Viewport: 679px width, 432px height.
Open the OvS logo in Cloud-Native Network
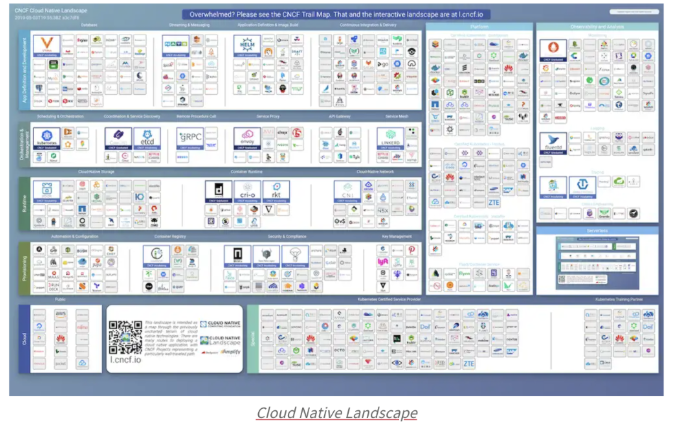340,222
